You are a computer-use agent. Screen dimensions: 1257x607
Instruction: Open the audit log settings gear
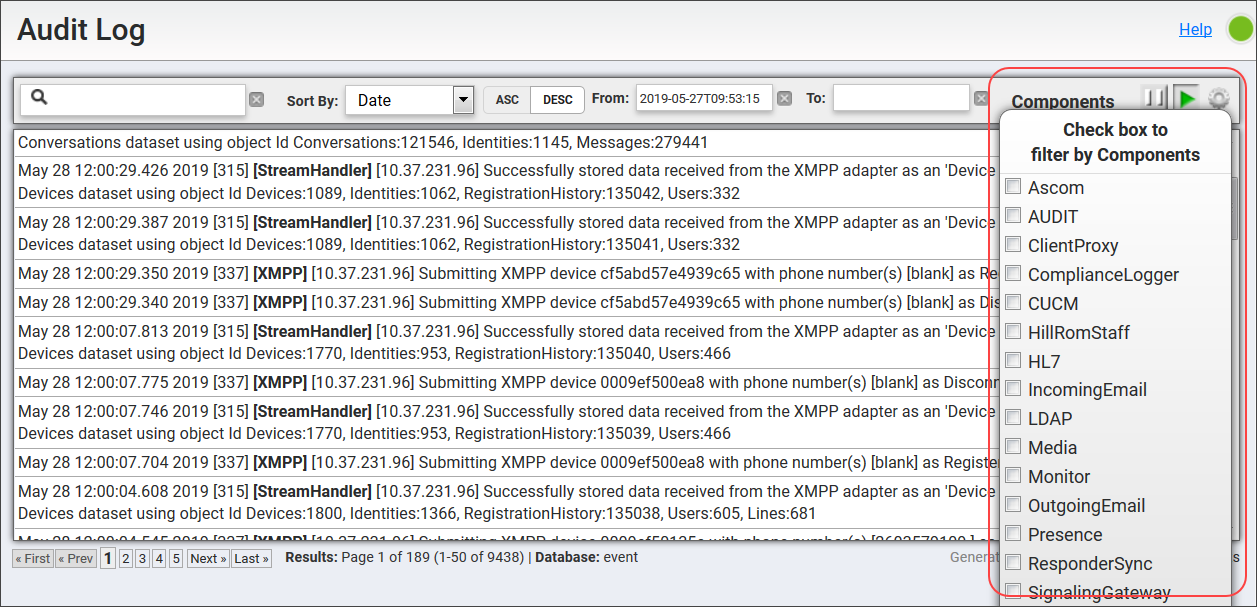pos(1219,95)
